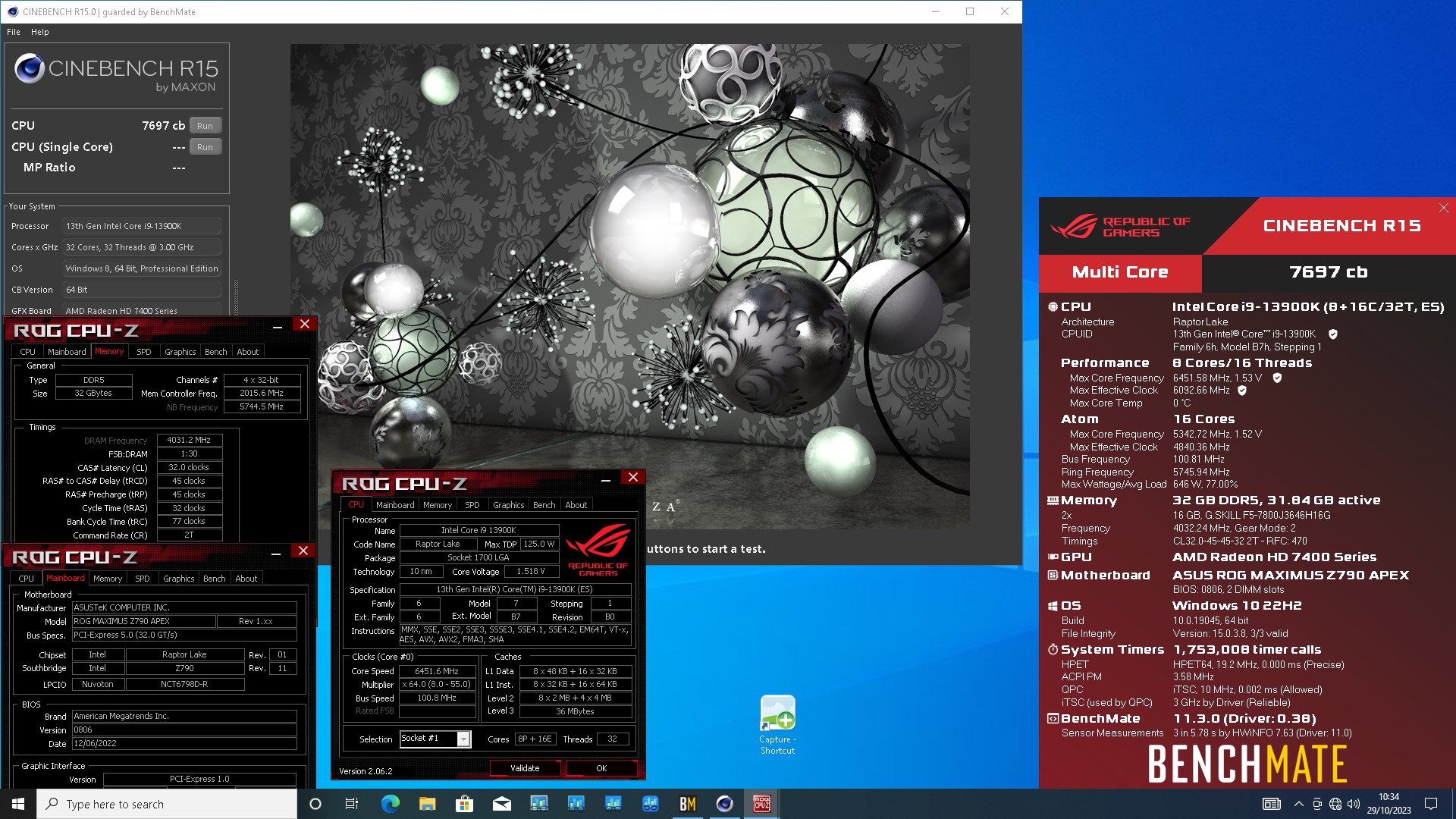Click the BIOS Date 12/06/2022 field
This screenshot has height=819, width=1456.
(x=184, y=744)
